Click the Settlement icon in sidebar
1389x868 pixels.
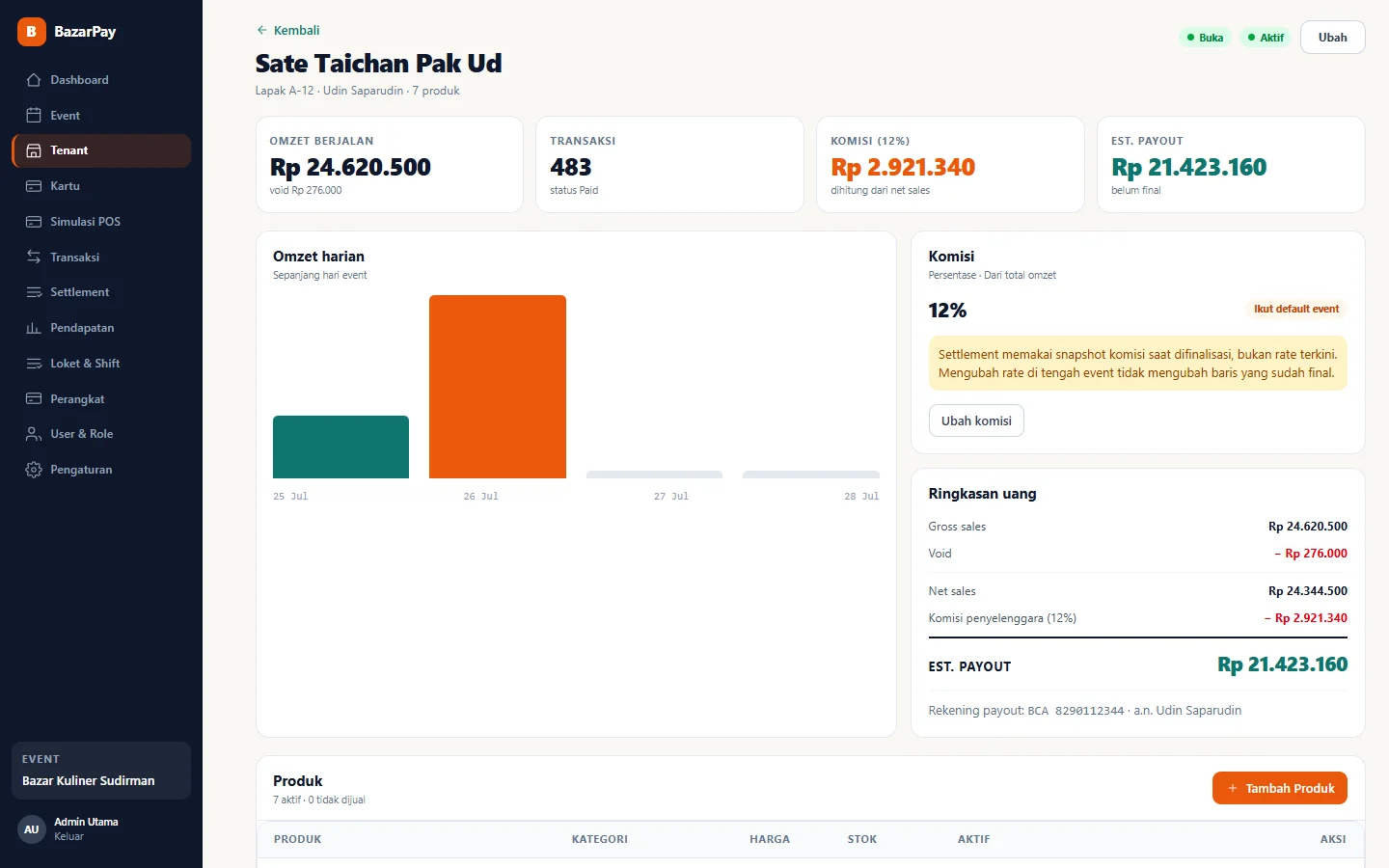(x=34, y=292)
